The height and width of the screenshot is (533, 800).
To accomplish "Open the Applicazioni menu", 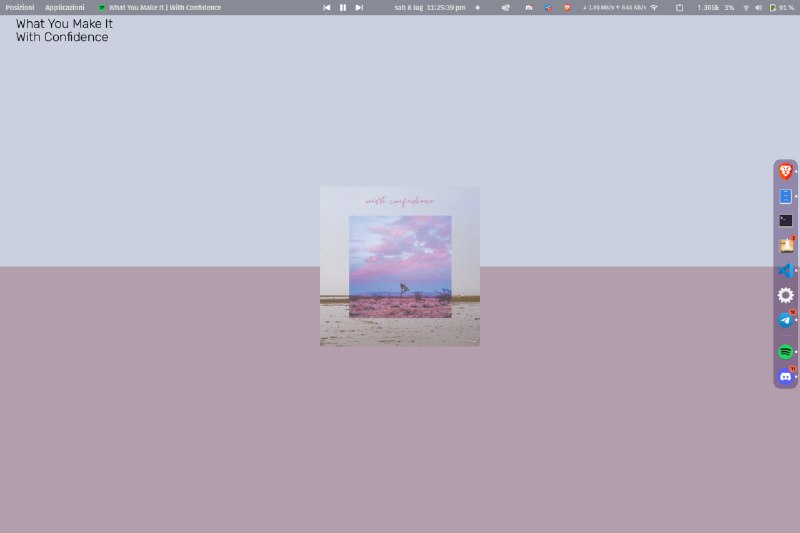I will pyautogui.click(x=65, y=7).
